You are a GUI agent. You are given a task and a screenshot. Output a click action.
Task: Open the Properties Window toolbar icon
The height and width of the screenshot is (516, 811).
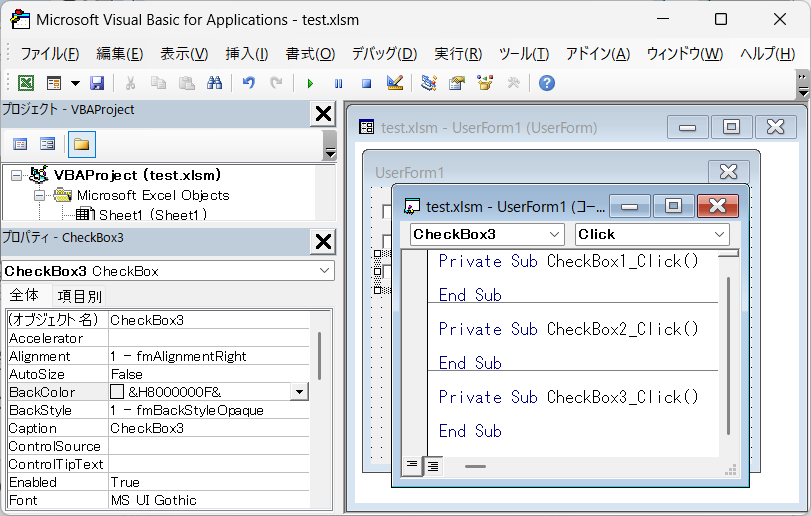tap(457, 83)
